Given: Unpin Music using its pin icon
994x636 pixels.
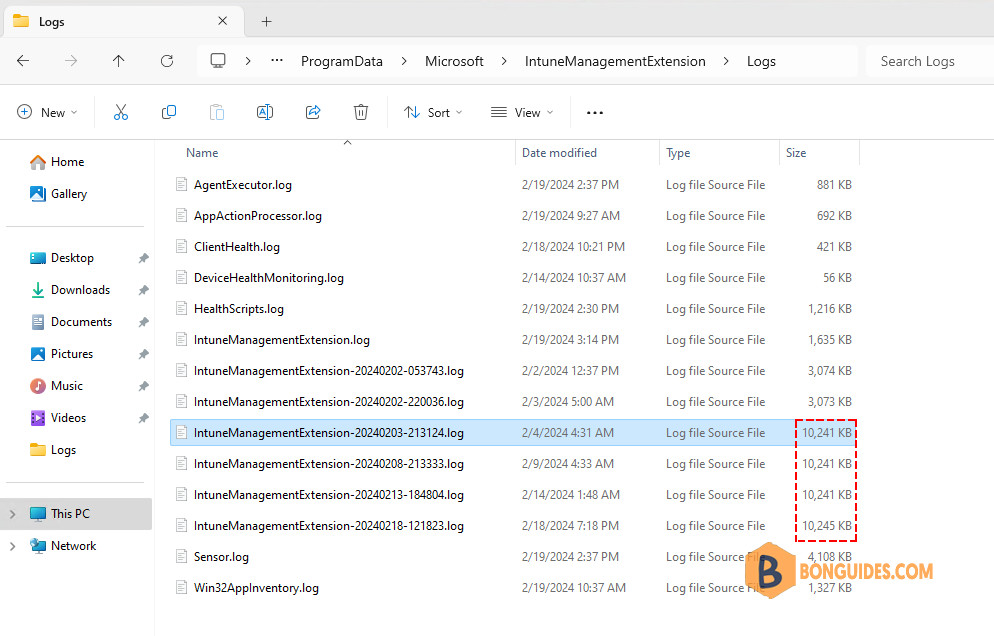Looking at the screenshot, I should point(143,386).
